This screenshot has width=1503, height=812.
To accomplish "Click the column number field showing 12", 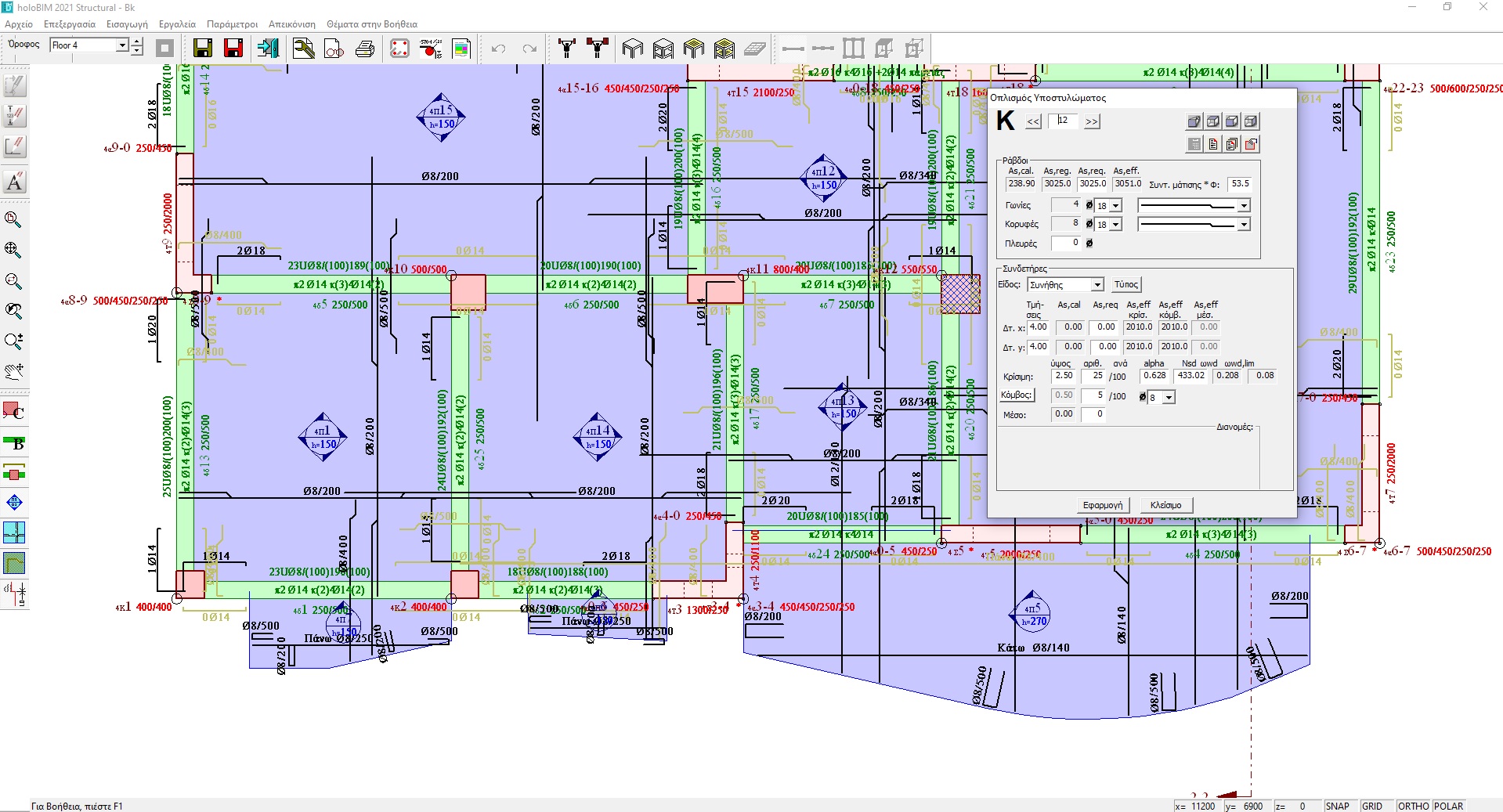I will coord(1064,121).
